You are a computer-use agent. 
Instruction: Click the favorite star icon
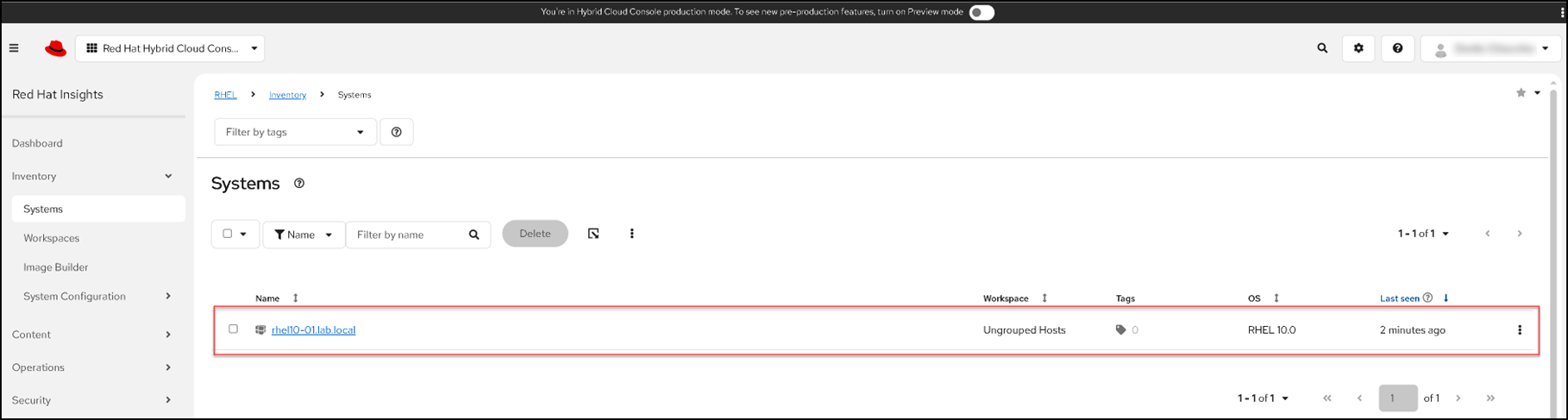click(x=1521, y=93)
